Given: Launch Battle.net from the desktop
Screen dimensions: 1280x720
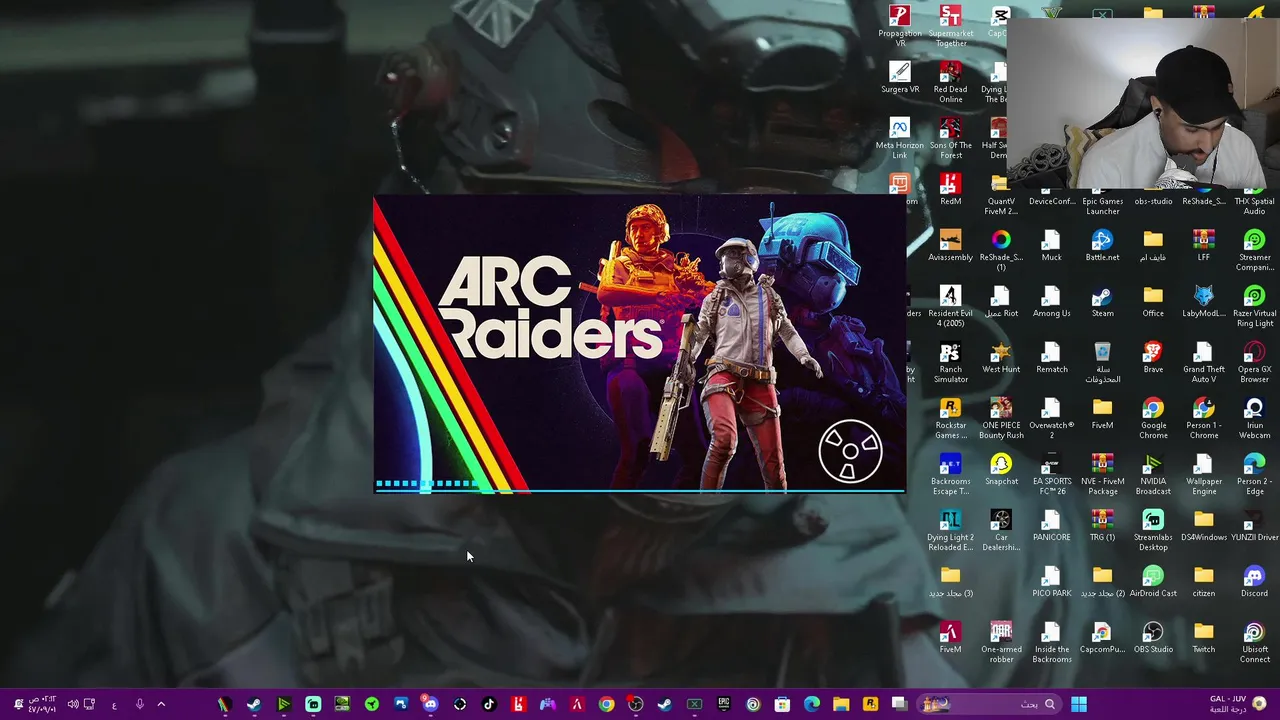Looking at the screenshot, I should (x=1102, y=246).
